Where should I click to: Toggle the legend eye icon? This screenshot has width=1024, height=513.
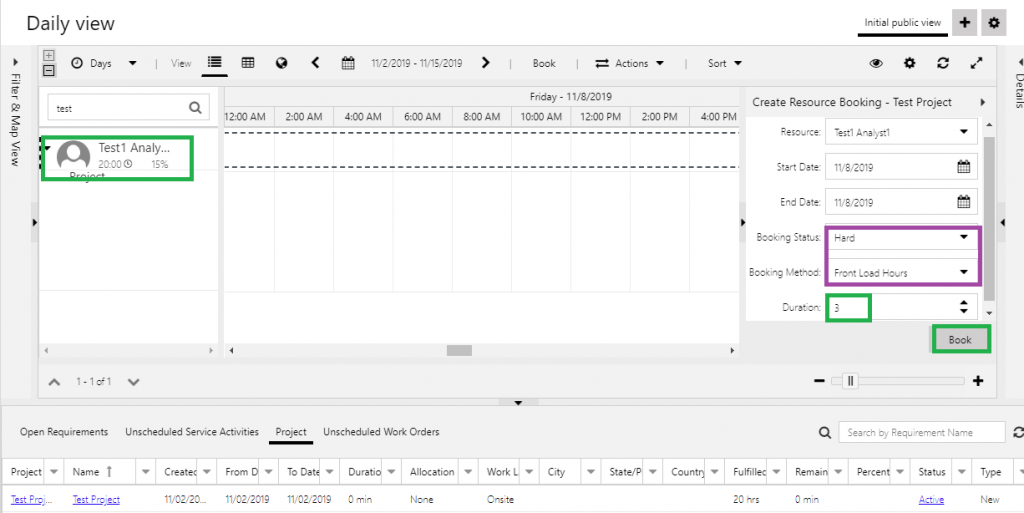tap(876, 63)
